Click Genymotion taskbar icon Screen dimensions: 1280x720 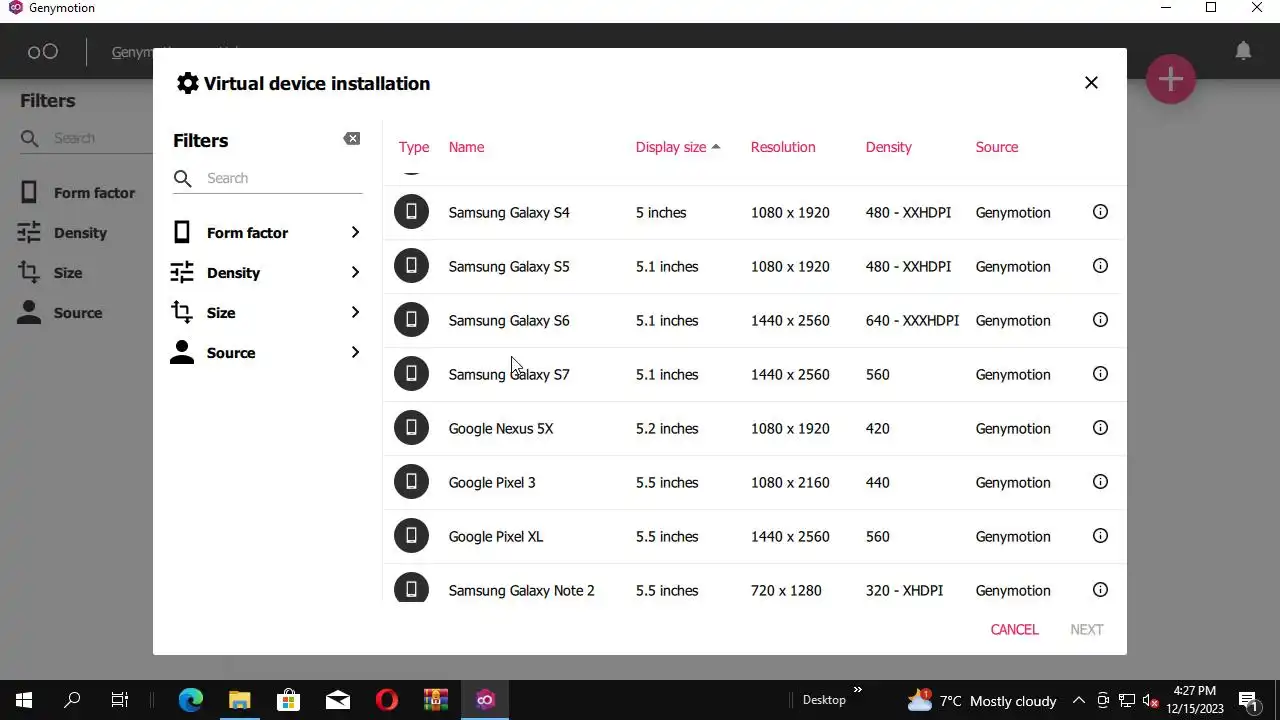[485, 700]
